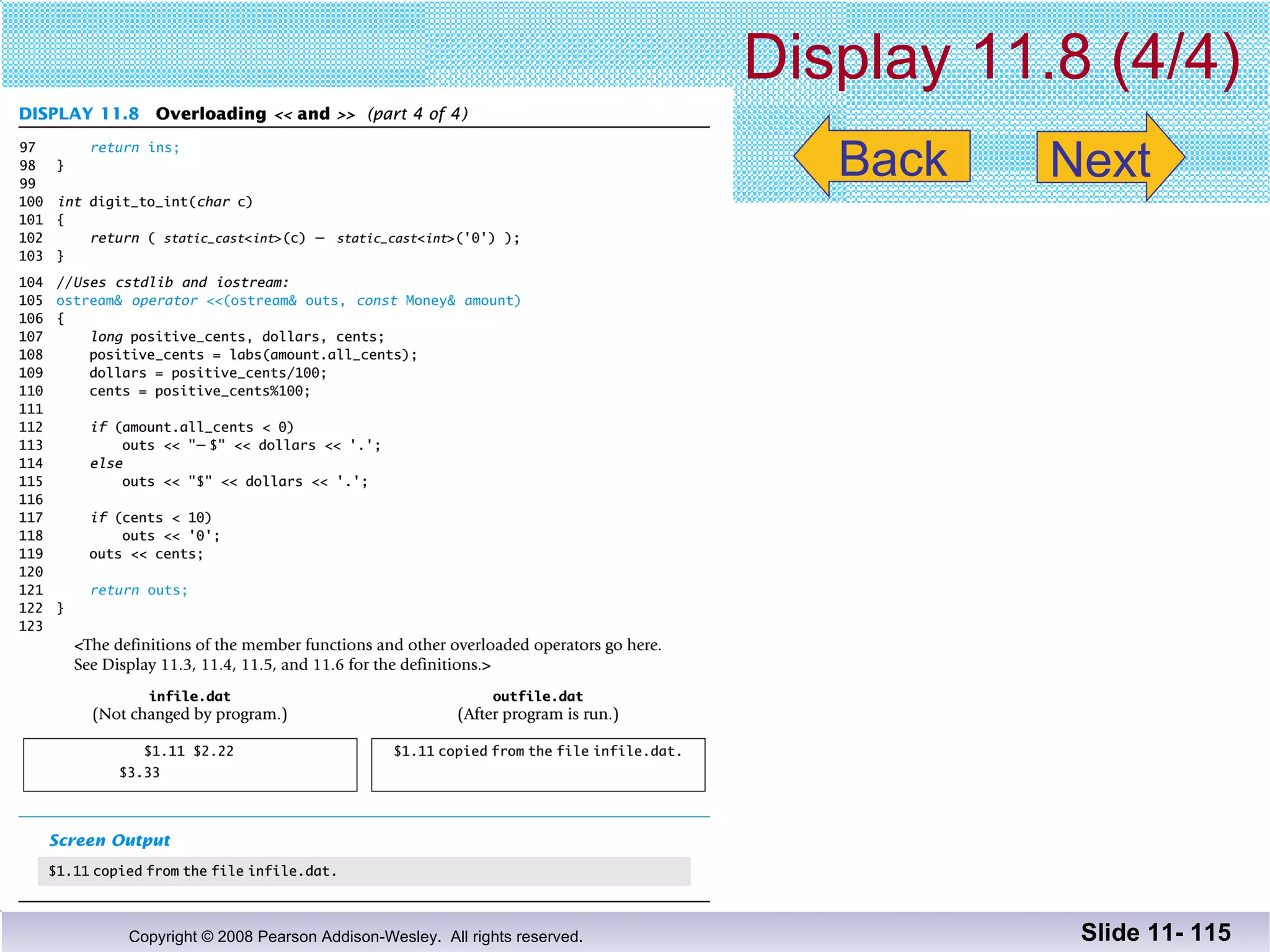Click '(After program is run.)' caption
The image size is (1270, 952).
pyautogui.click(x=538, y=715)
